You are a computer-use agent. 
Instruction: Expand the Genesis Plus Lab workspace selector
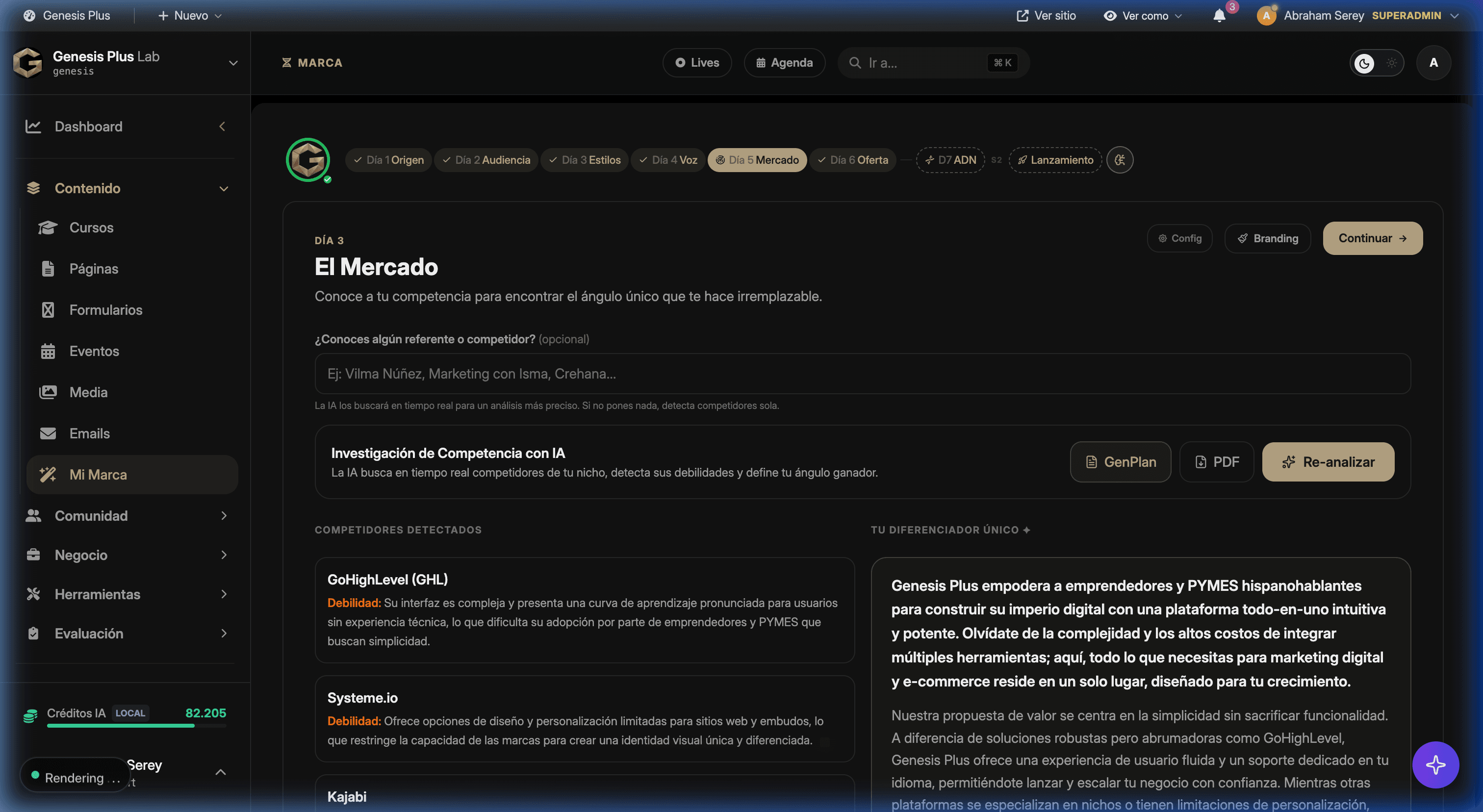[x=233, y=63]
